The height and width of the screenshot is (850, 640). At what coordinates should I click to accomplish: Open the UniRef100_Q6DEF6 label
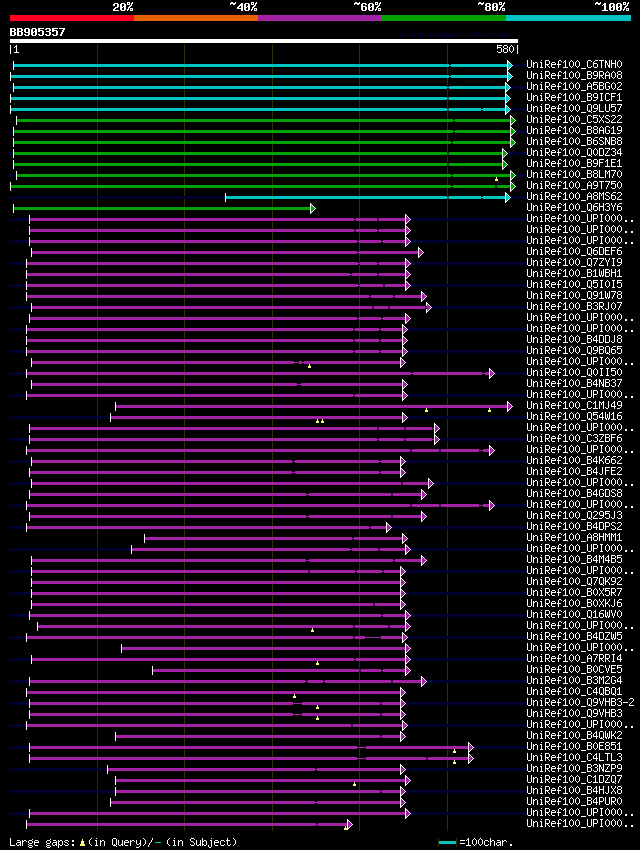click(574, 252)
